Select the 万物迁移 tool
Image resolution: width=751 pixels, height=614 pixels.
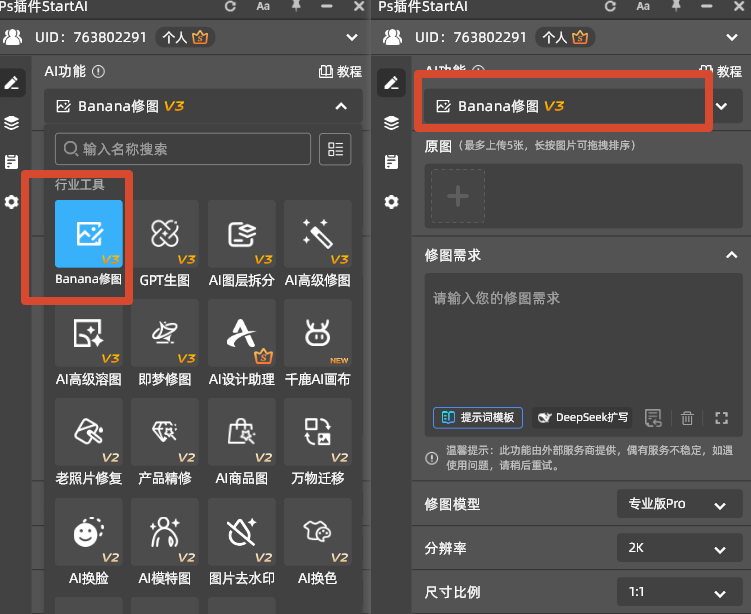pos(318,432)
